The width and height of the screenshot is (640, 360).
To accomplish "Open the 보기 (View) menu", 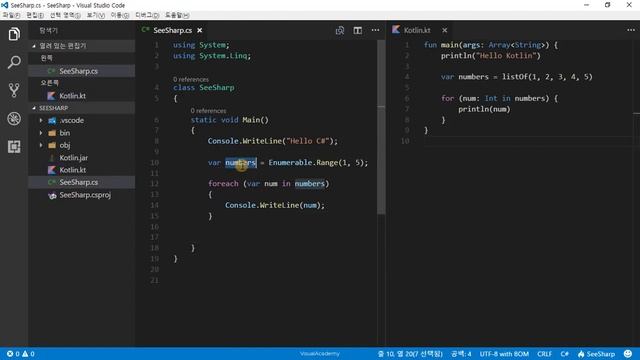I will point(96,15).
